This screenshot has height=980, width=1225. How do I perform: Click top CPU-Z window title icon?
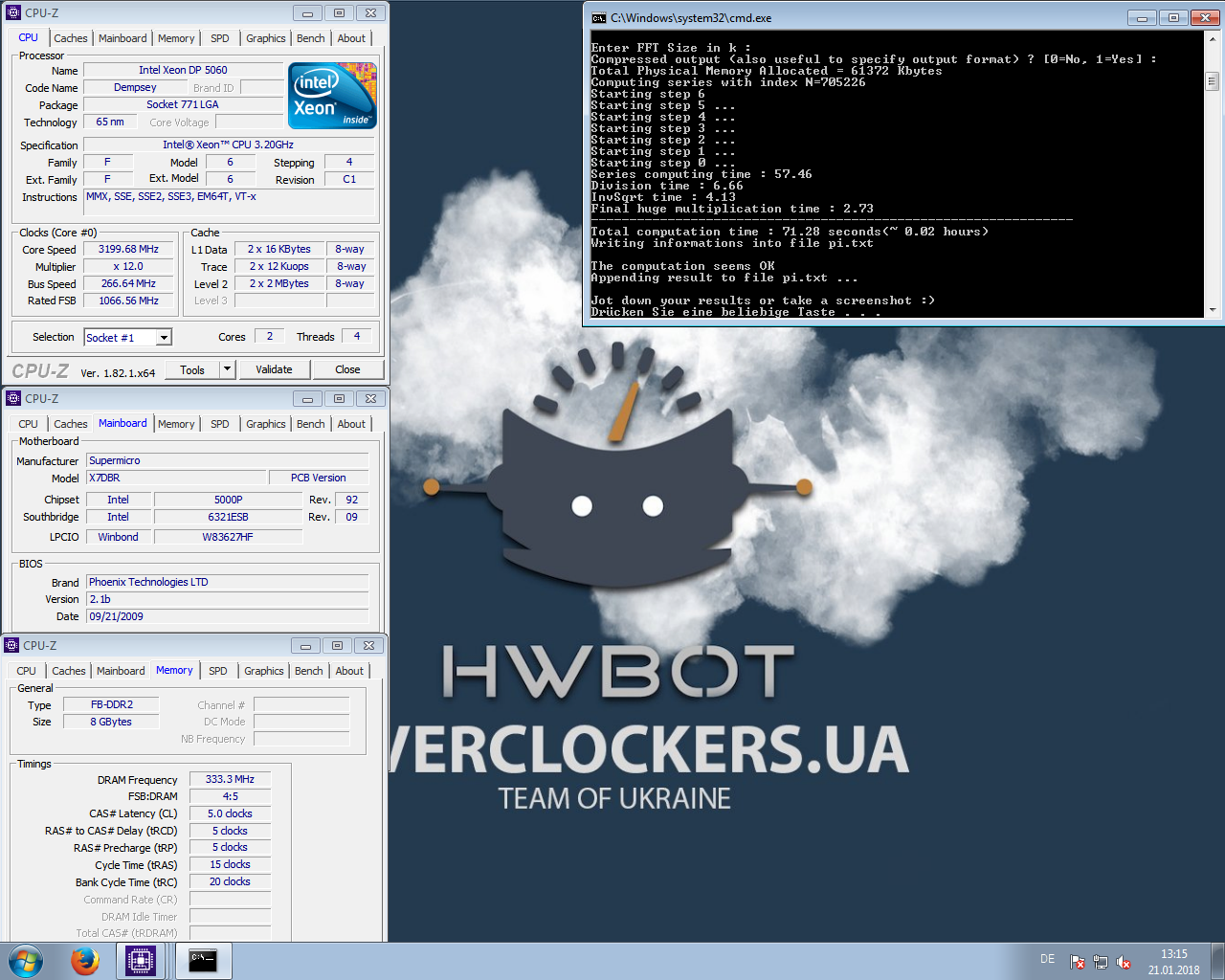click(13, 12)
